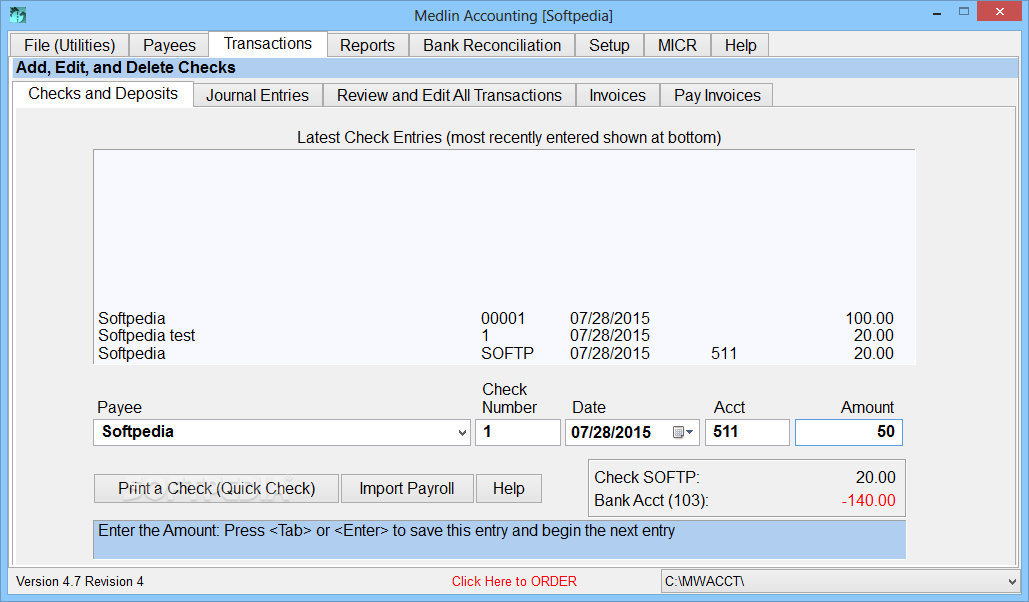Close the Medlin Accounting window
This screenshot has width=1029, height=602.
coord(999,11)
